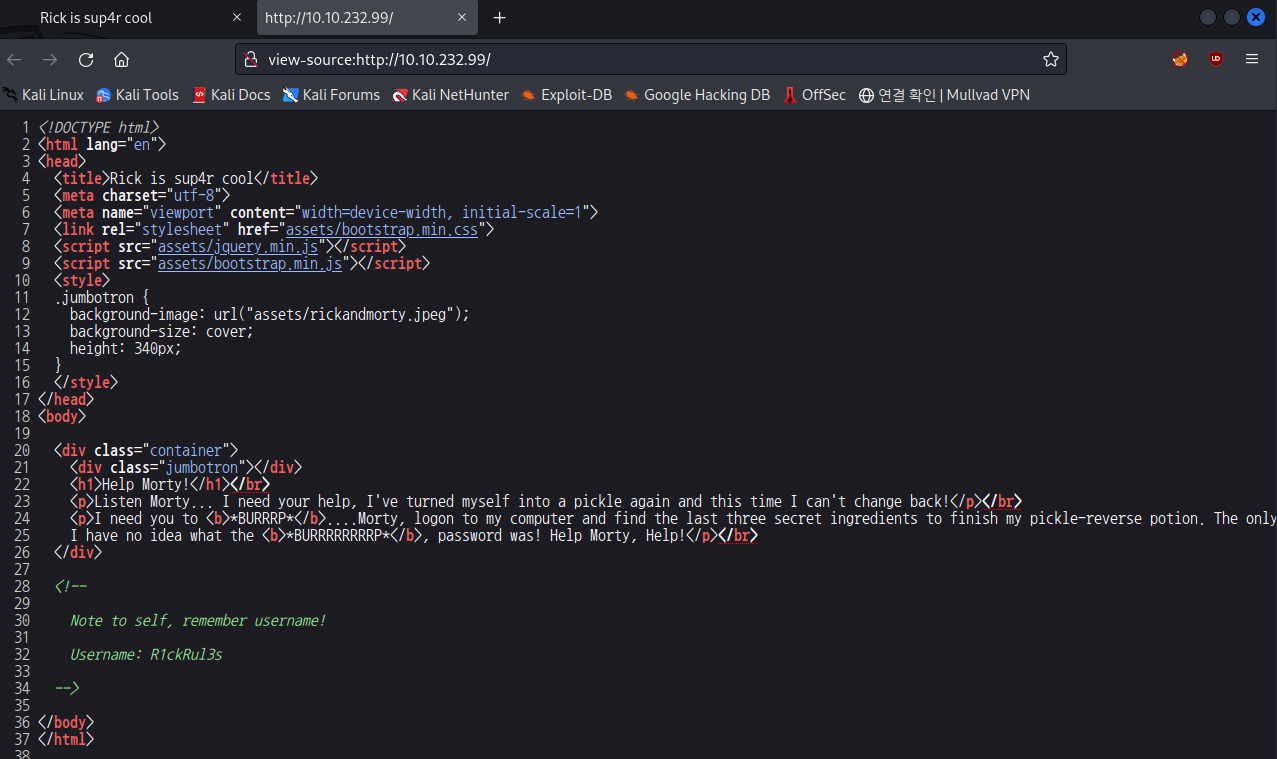Open the Mullvad VPN connection check bookmark
Image resolution: width=1277 pixels, height=759 pixels.
[944, 95]
